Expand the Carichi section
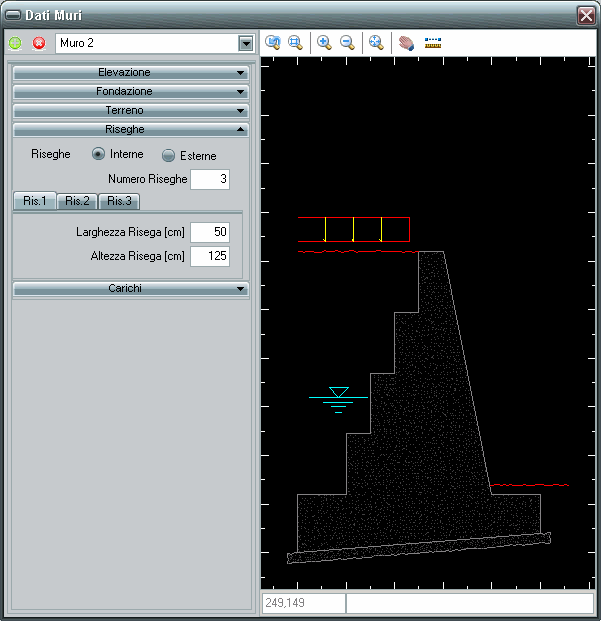The image size is (601, 621). (x=130, y=288)
